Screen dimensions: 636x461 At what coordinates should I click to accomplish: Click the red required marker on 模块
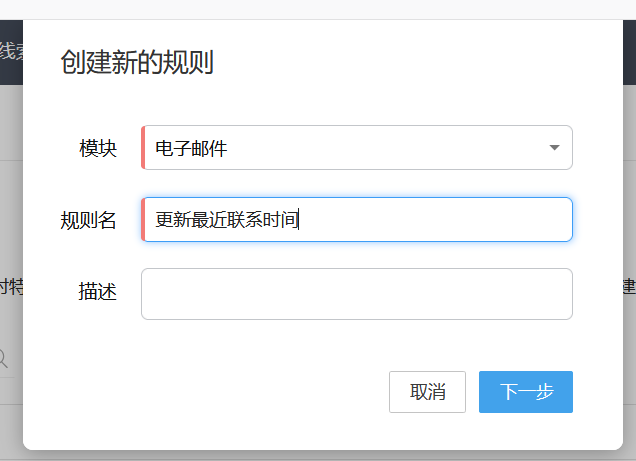[144, 148]
